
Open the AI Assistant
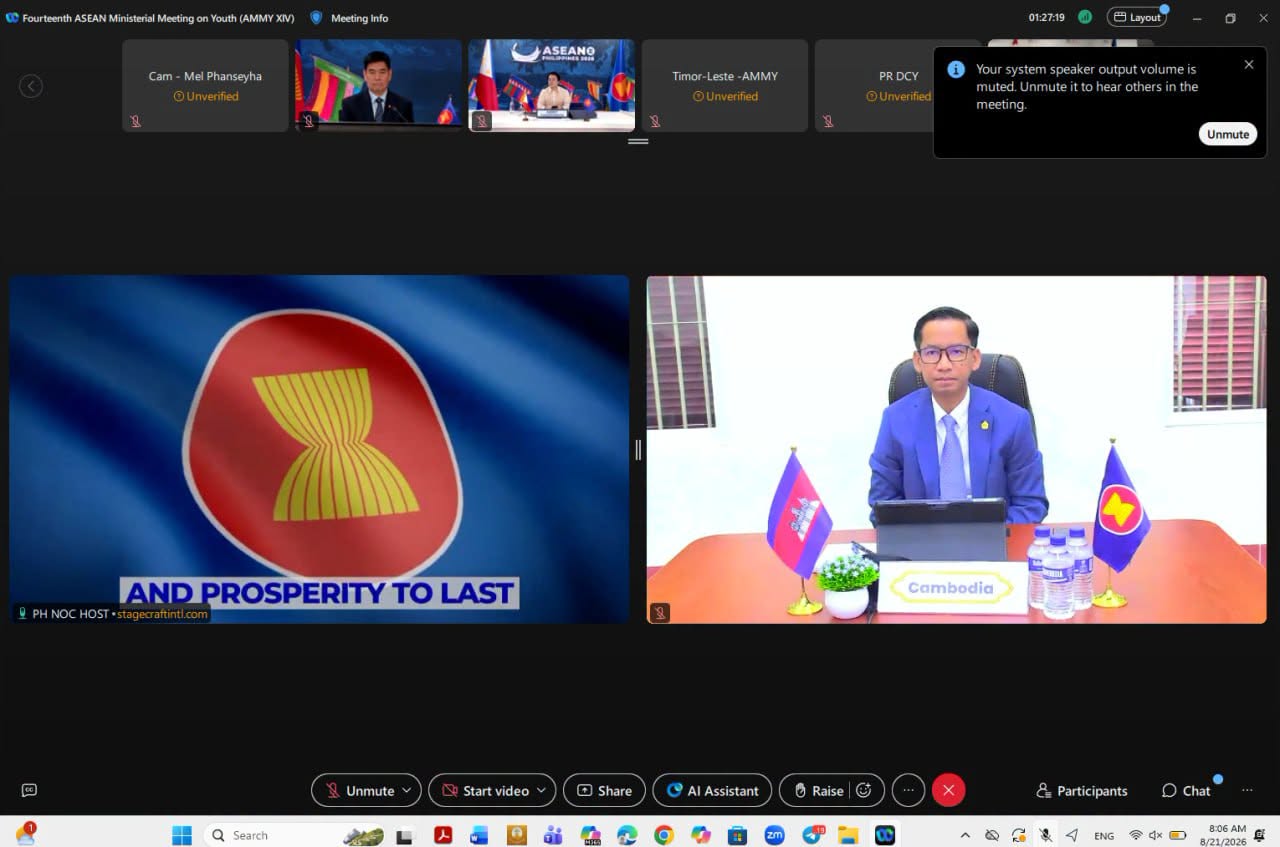pos(712,790)
